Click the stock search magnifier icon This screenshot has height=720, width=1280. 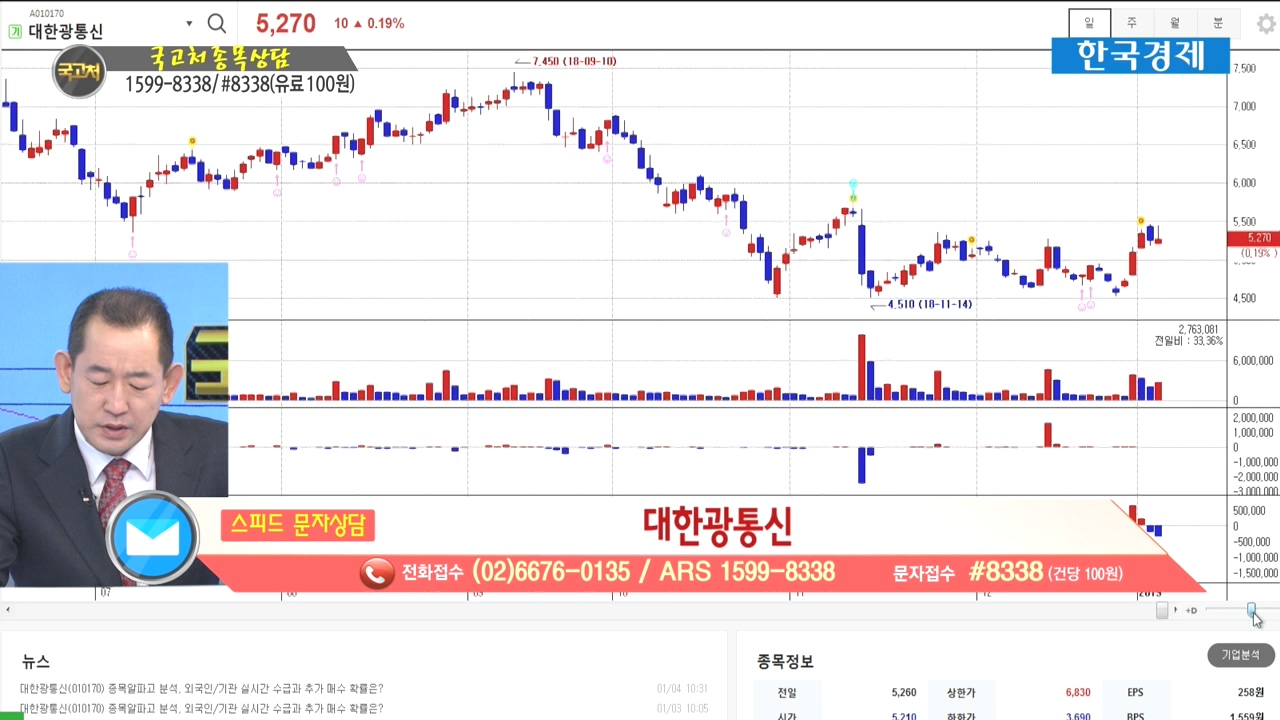pyautogui.click(x=216, y=24)
